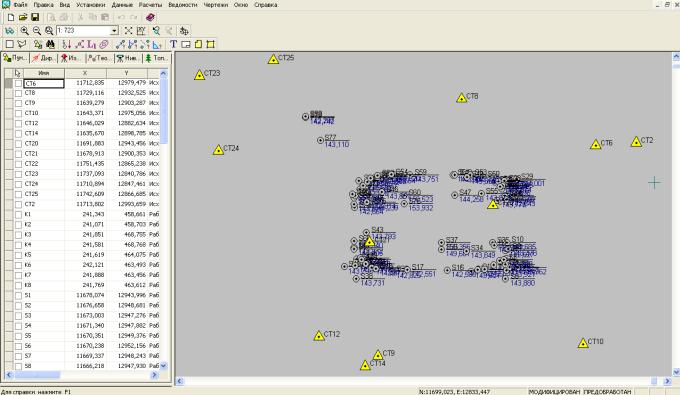Click the map view vertical scroll down arrow
Screen dimensions: 680x395
click(676, 372)
